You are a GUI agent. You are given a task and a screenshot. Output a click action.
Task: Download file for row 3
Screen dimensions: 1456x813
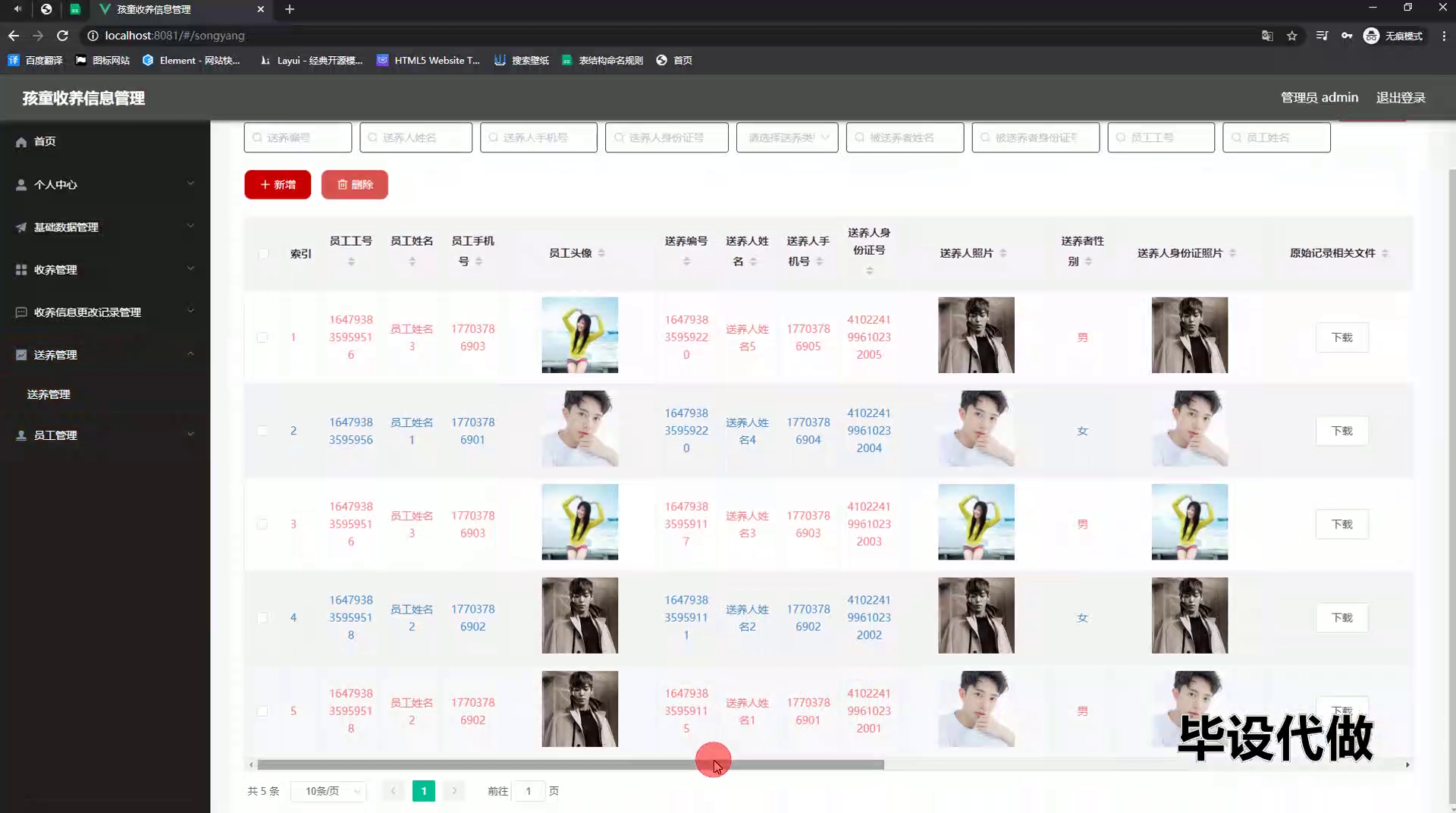pos(1341,524)
